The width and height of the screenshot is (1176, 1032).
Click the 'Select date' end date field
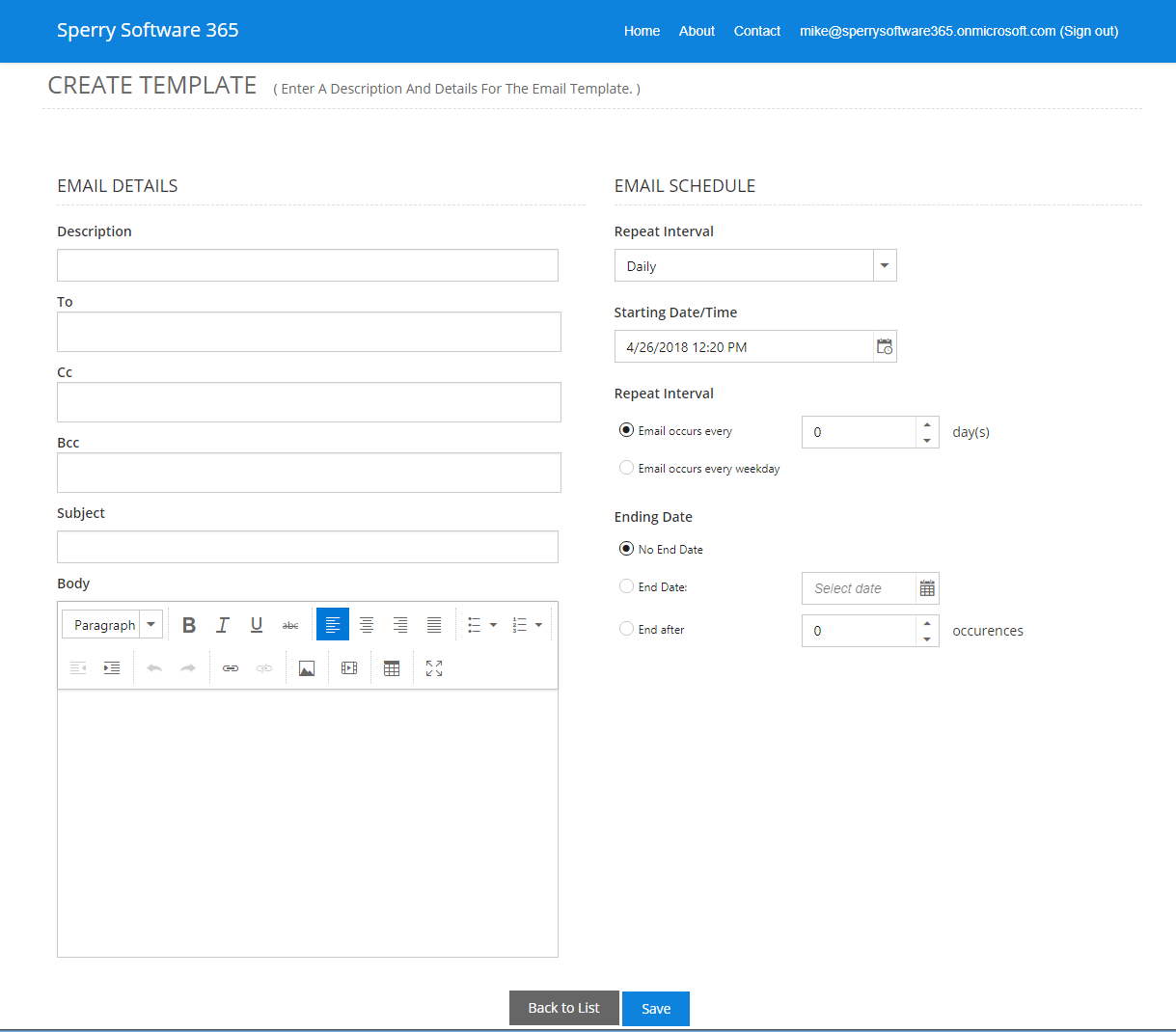[x=859, y=588]
